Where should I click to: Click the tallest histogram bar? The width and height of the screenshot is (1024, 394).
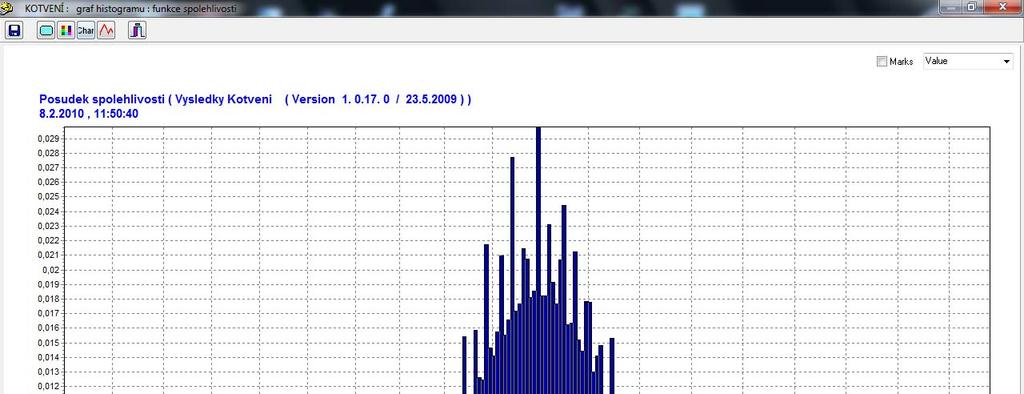coord(538,261)
